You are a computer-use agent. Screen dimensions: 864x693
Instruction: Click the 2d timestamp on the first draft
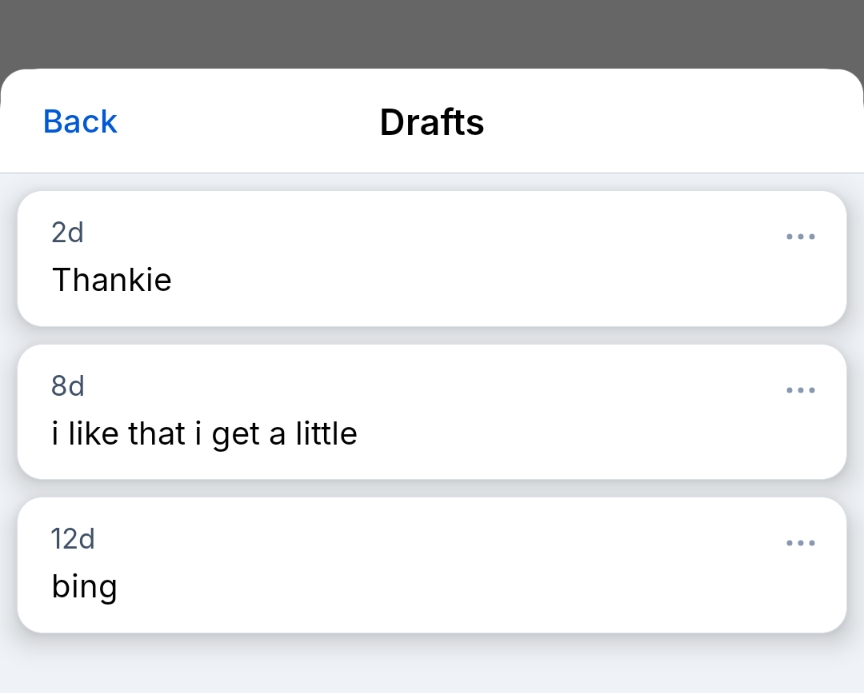point(67,233)
